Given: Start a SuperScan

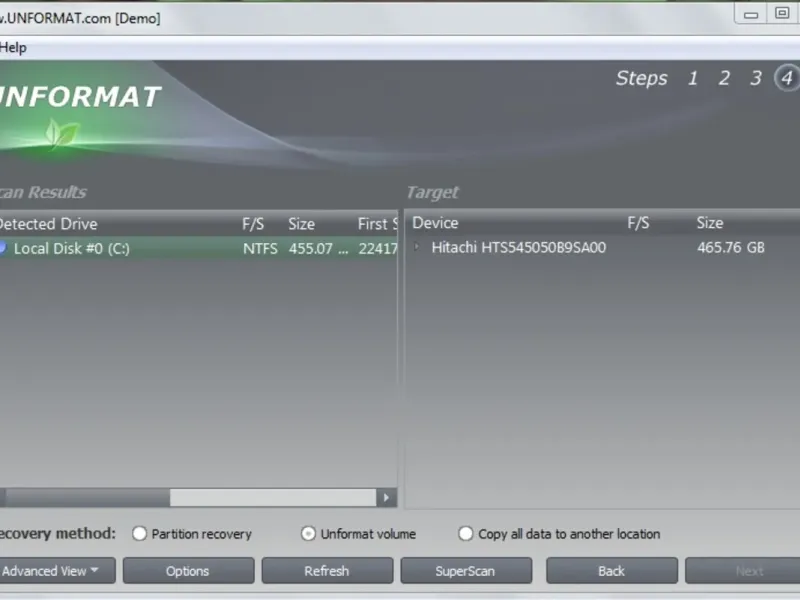Looking at the screenshot, I should (466, 571).
